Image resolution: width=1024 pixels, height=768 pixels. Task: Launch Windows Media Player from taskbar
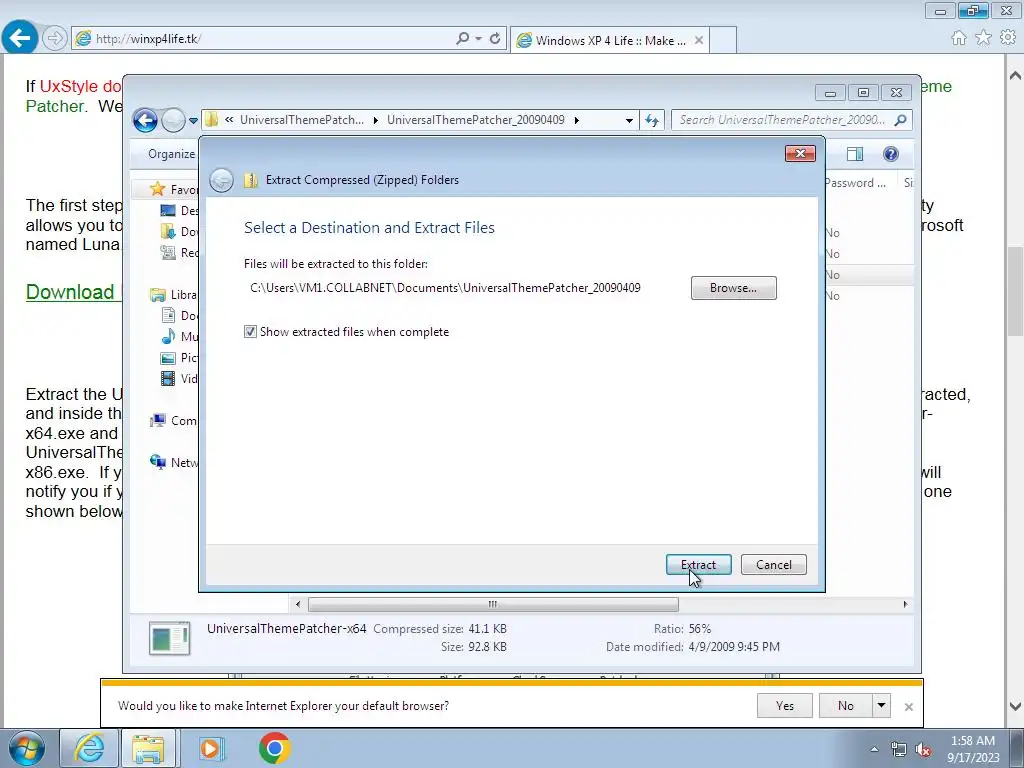point(211,748)
